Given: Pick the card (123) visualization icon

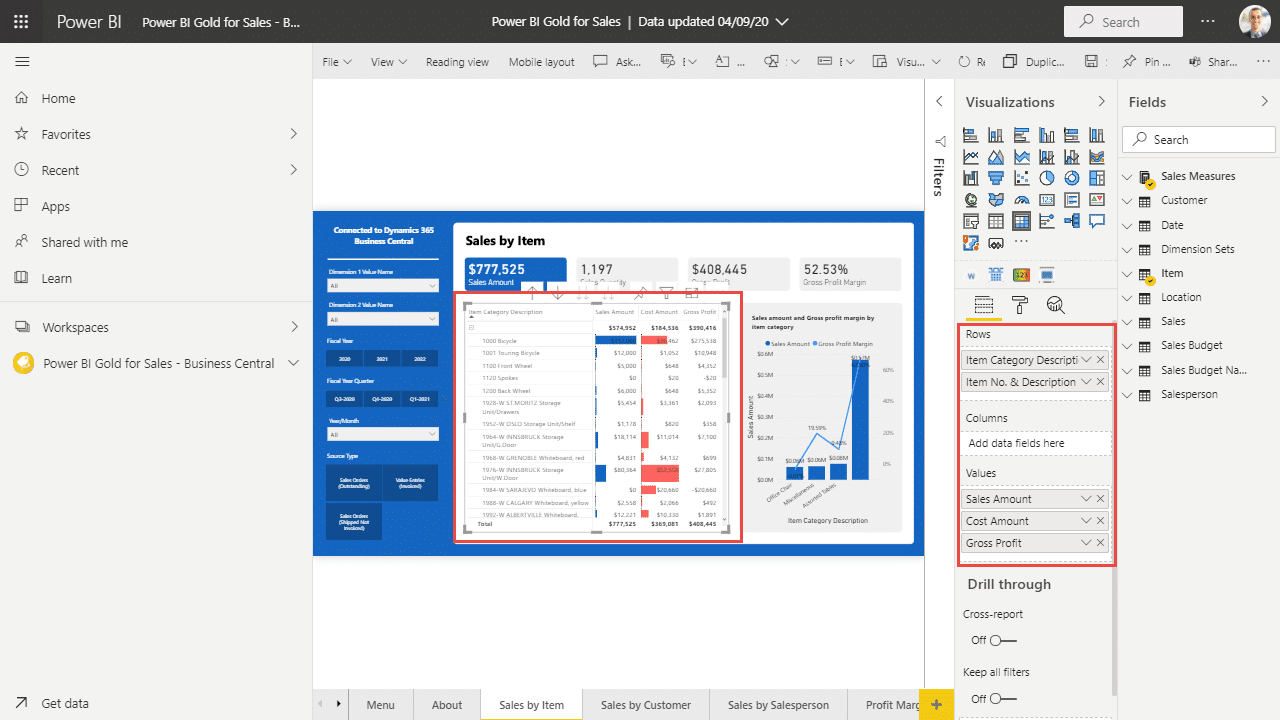Looking at the screenshot, I should pyautogui.click(x=1047, y=200).
